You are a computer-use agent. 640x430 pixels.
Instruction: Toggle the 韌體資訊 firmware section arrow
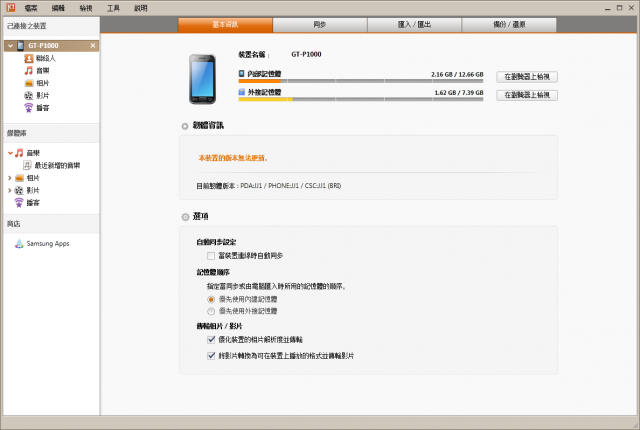tap(185, 126)
